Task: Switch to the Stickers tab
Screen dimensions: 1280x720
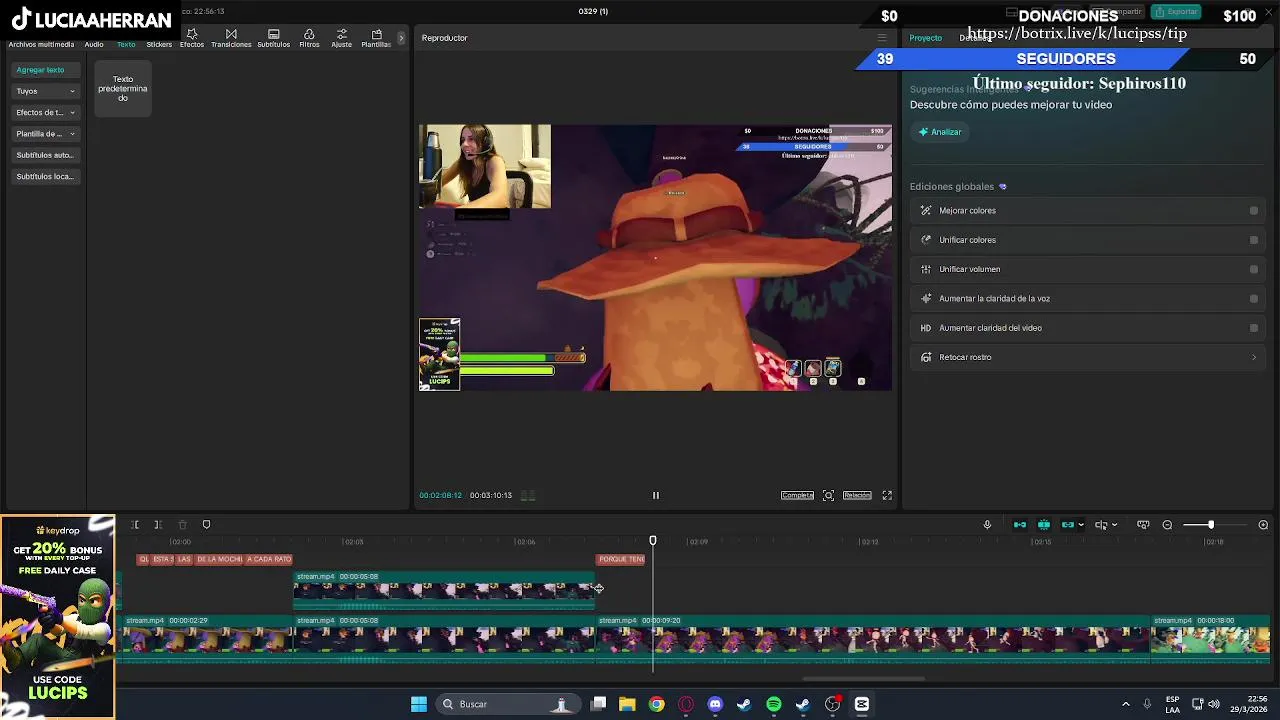Action: 159,45
